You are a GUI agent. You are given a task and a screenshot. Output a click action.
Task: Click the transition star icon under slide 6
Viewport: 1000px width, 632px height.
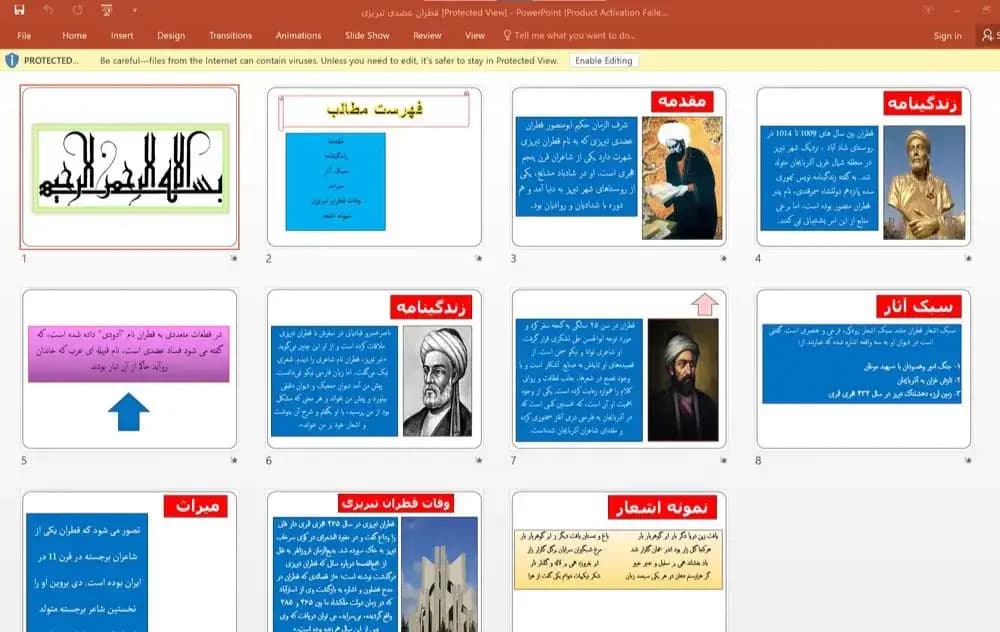(x=478, y=460)
